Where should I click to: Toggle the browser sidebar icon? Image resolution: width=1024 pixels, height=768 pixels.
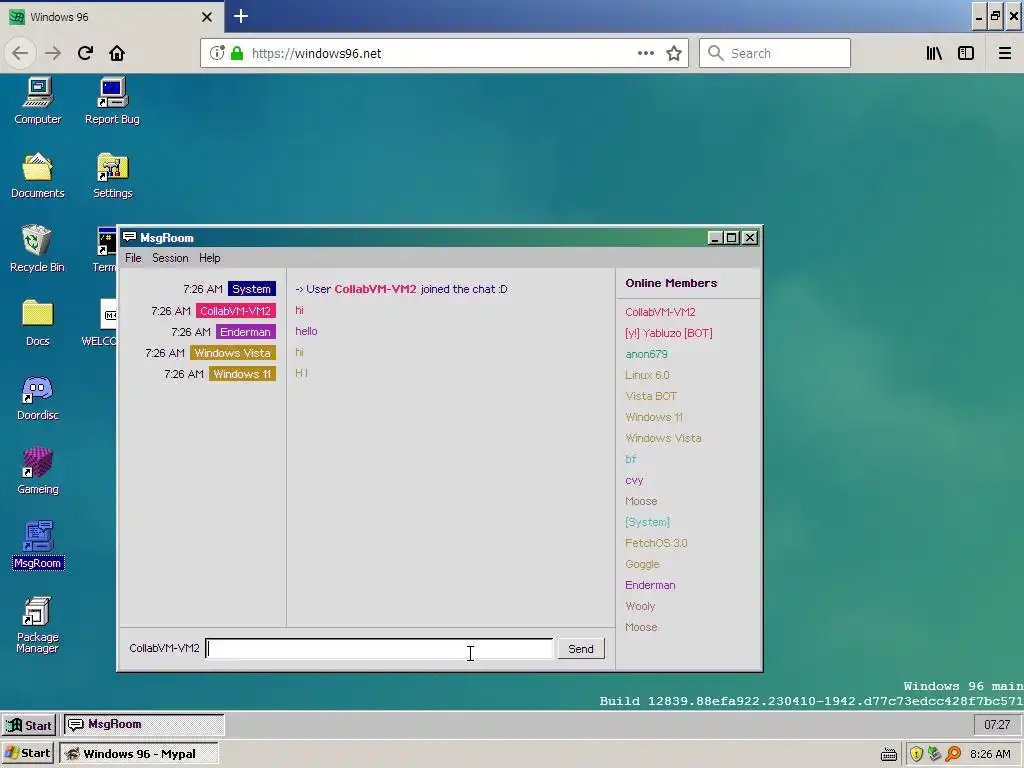(x=966, y=53)
